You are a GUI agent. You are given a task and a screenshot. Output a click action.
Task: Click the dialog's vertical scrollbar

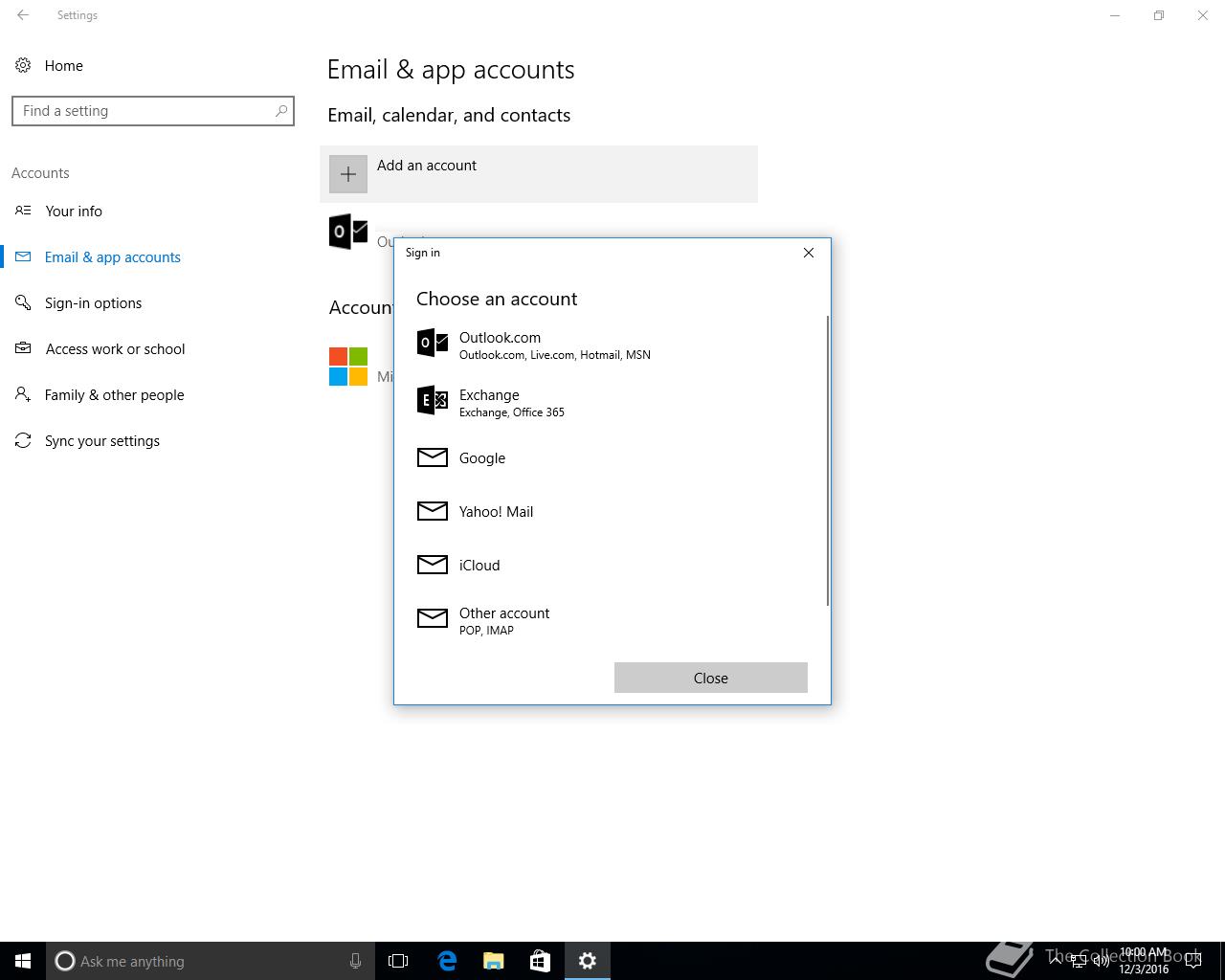click(827, 460)
